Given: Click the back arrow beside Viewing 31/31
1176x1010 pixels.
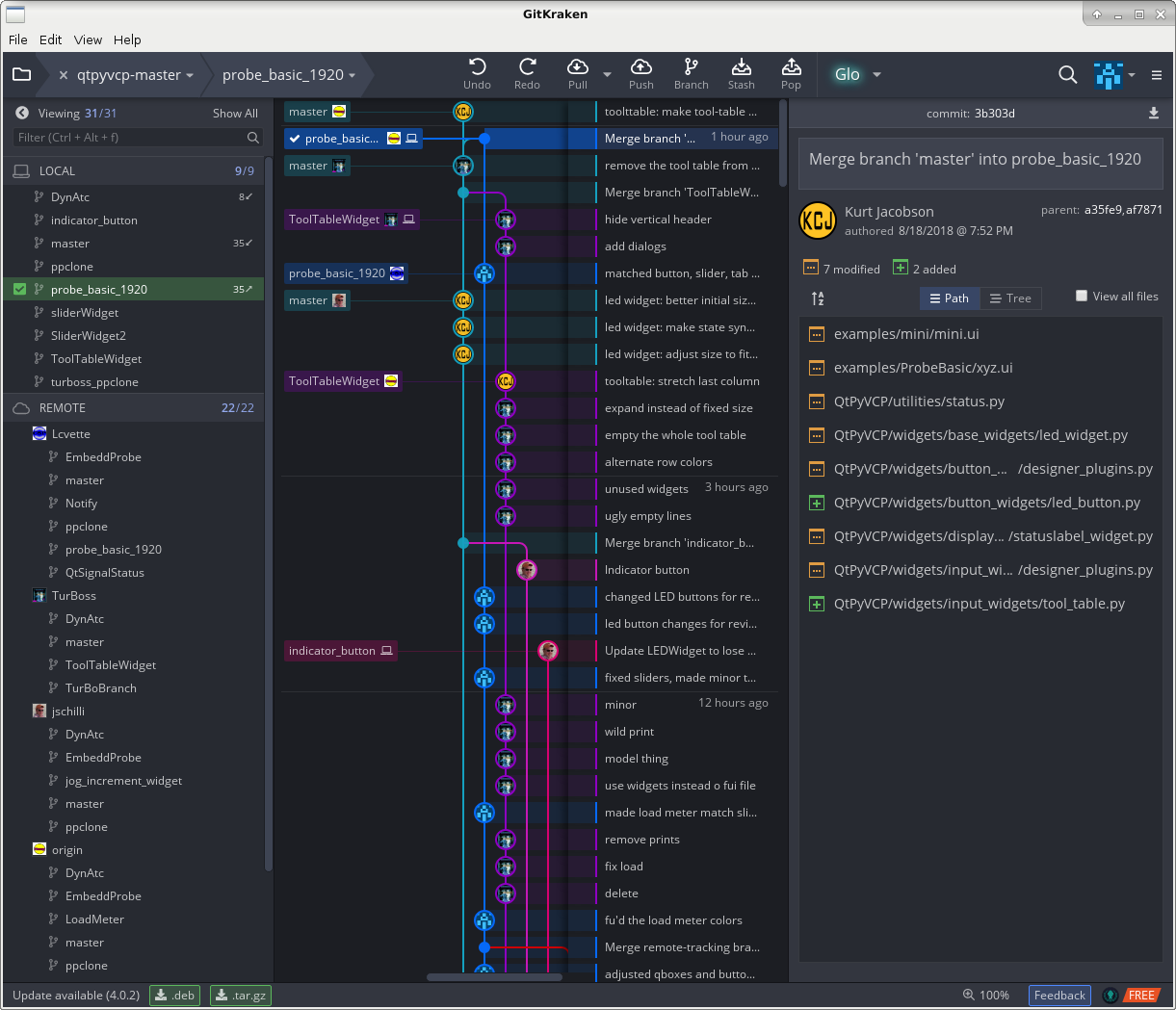Looking at the screenshot, I should (22, 113).
